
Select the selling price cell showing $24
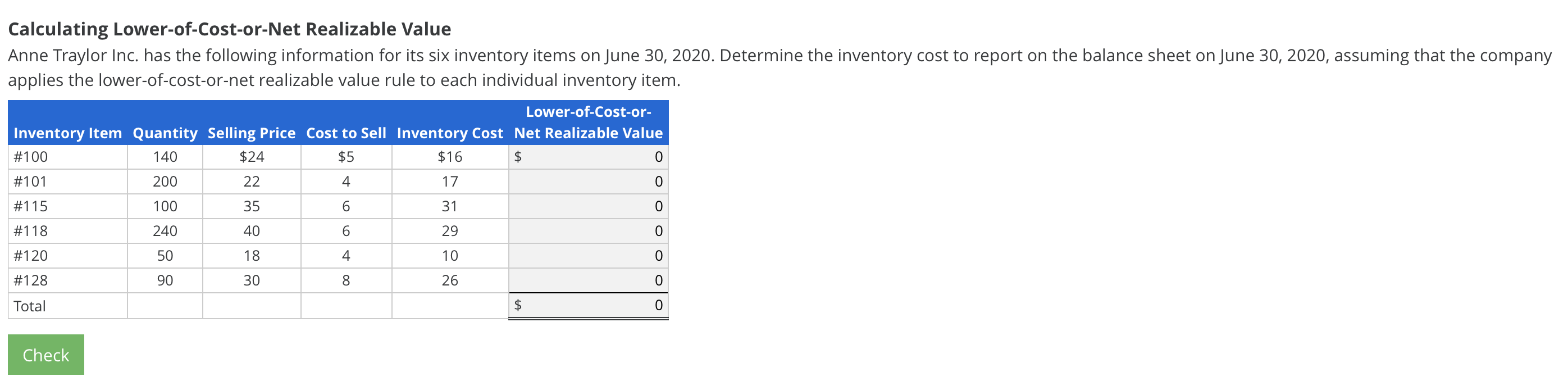click(252, 157)
